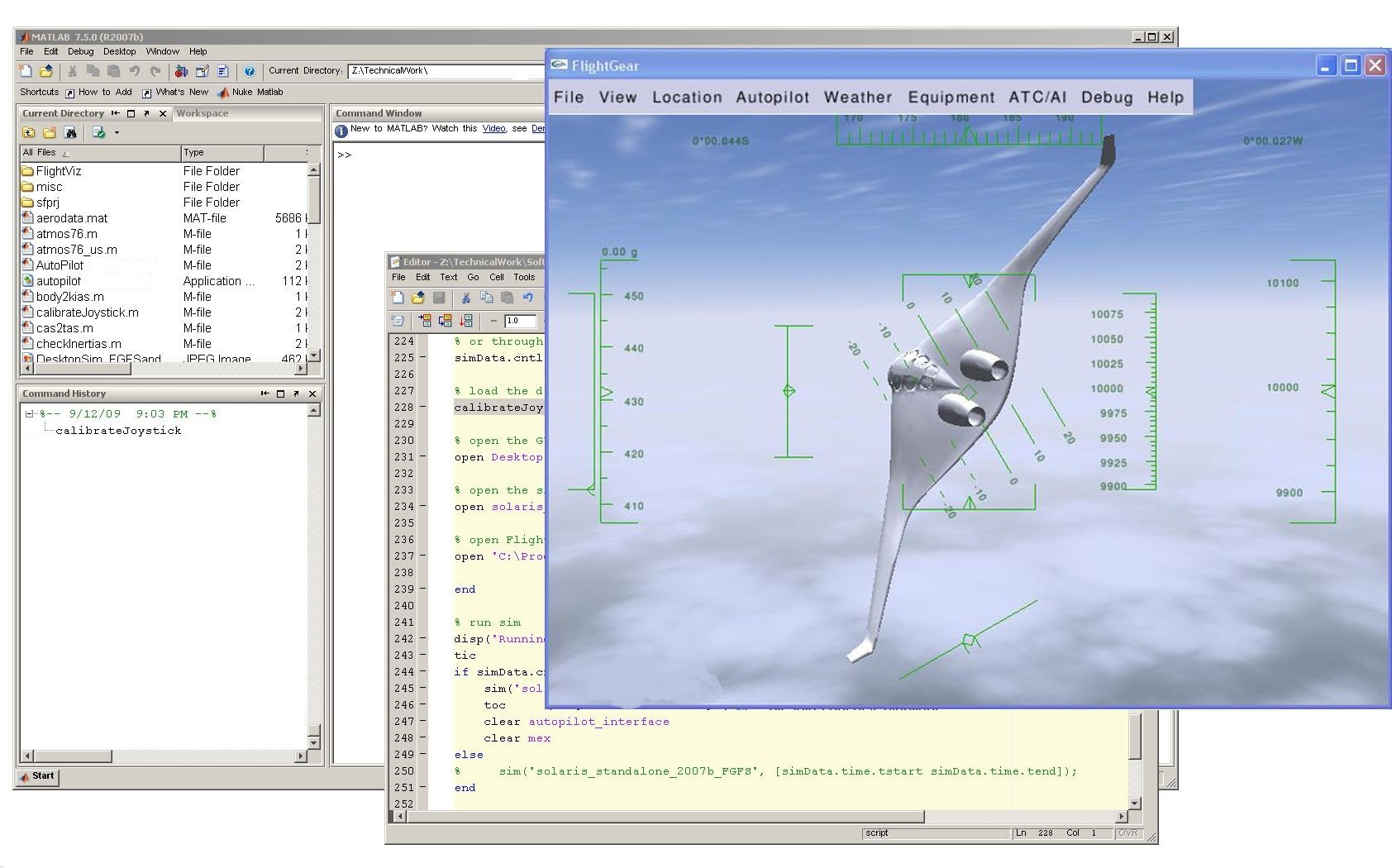Click Evaluate cell icon in Editor cell toolbar
The width and height of the screenshot is (1392, 868).
coord(425,321)
